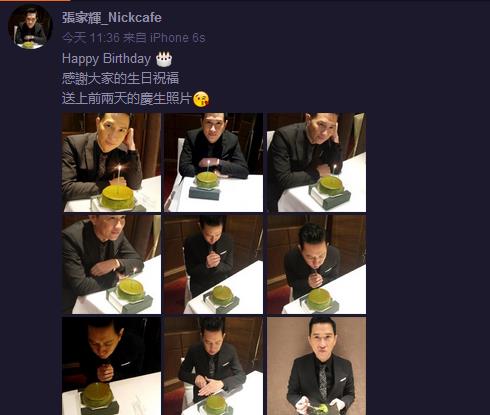Screen dimensions: 490x415
Task: Open bottom-right photo with beige background
Action: 316,366
